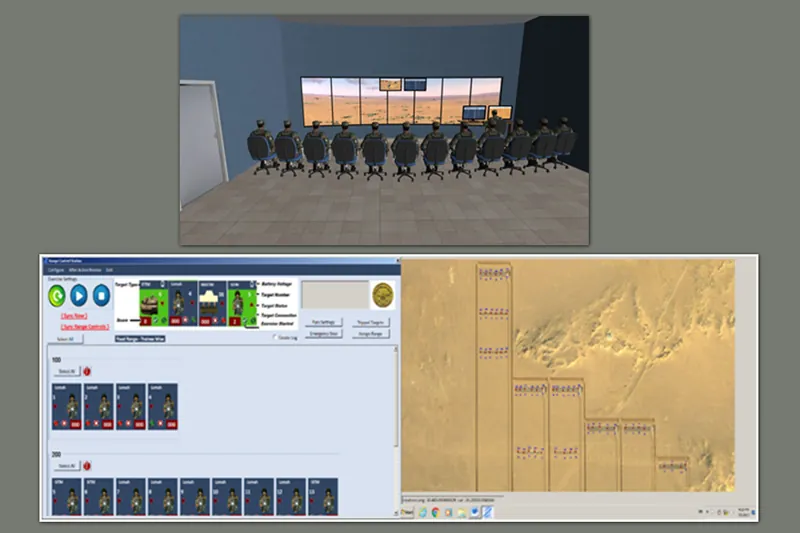The height and width of the screenshot is (533, 800).
Task: Click the coordinates readout below the map
Action: [x=449, y=500]
